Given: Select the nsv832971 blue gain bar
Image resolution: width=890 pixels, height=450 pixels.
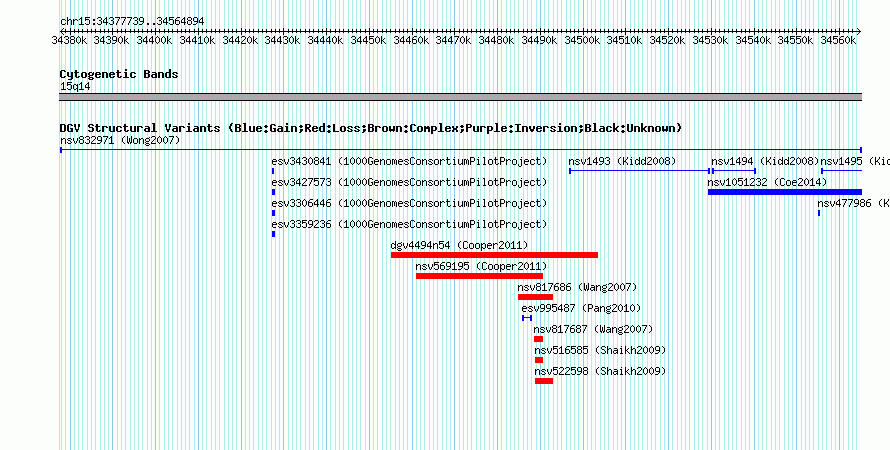Looking at the screenshot, I should click(461, 150).
